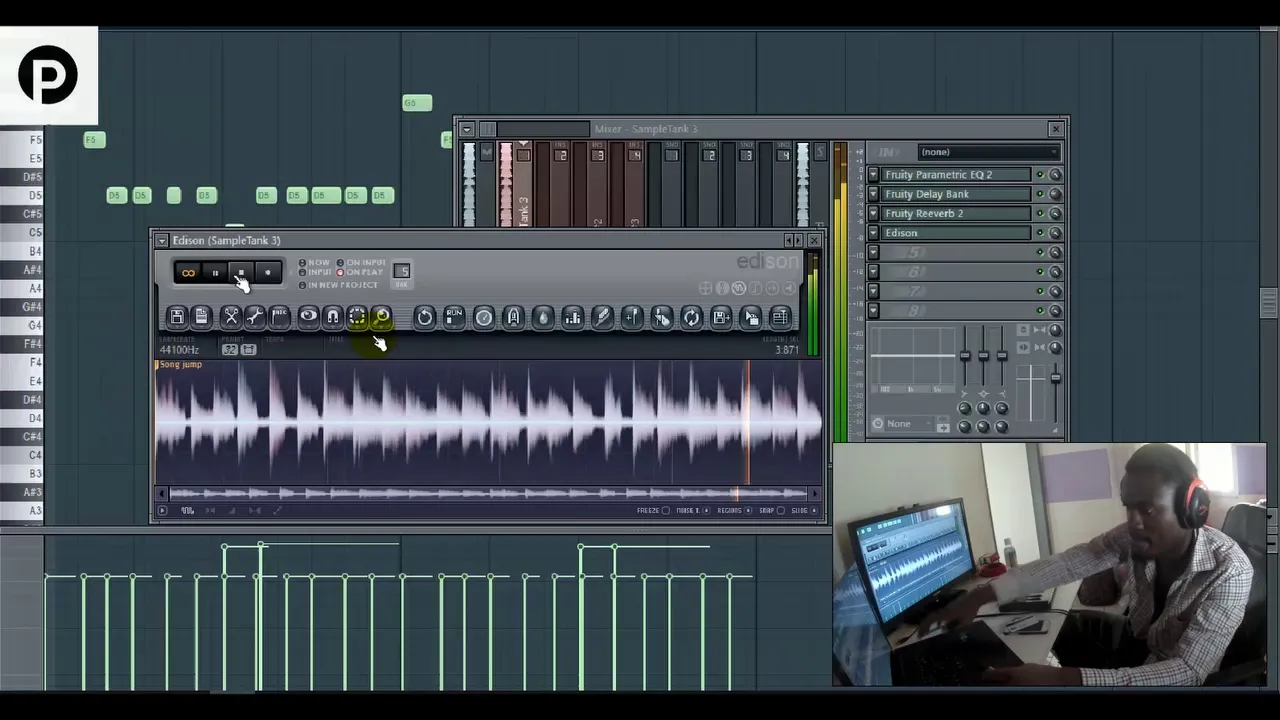This screenshot has height=720, width=1280.
Task: Click the RUN script icon in Edison
Action: pos(454,317)
